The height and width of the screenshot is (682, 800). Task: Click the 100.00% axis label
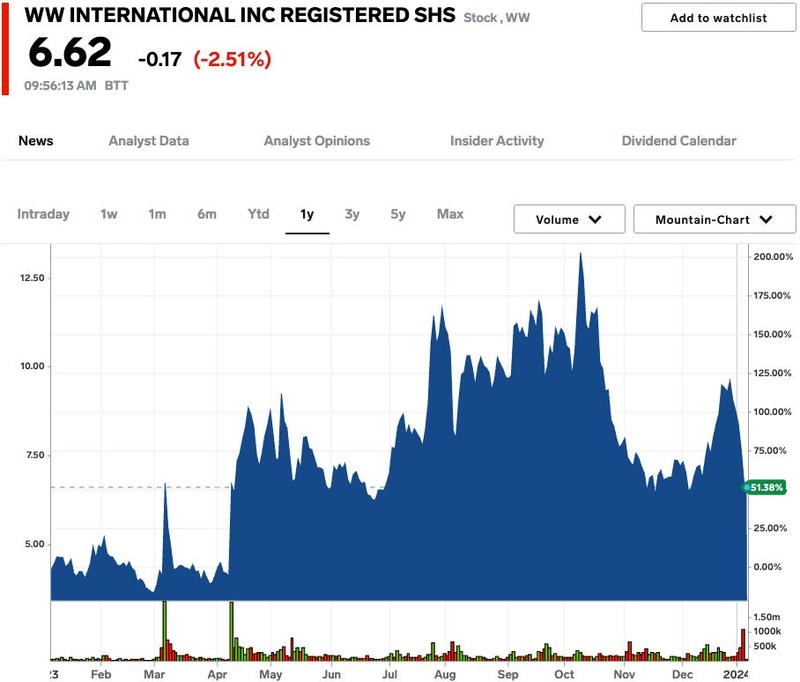click(x=773, y=412)
